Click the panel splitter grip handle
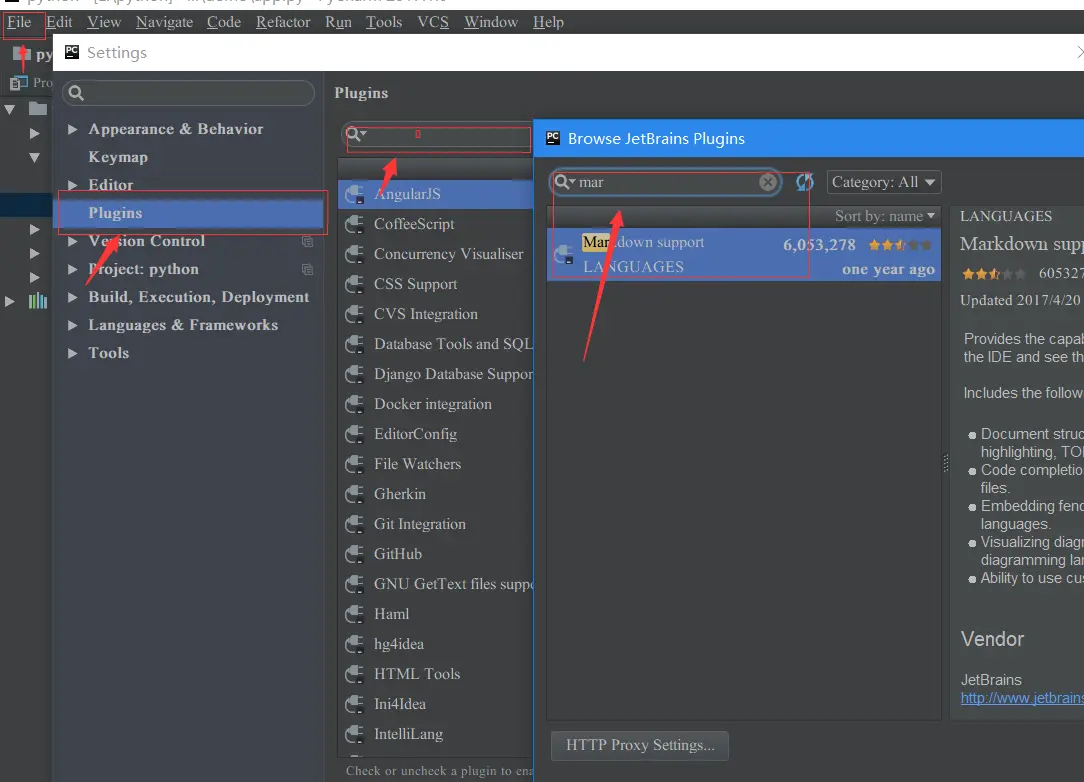The image size is (1084, 782). pyautogui.click(x=946, y=463)
